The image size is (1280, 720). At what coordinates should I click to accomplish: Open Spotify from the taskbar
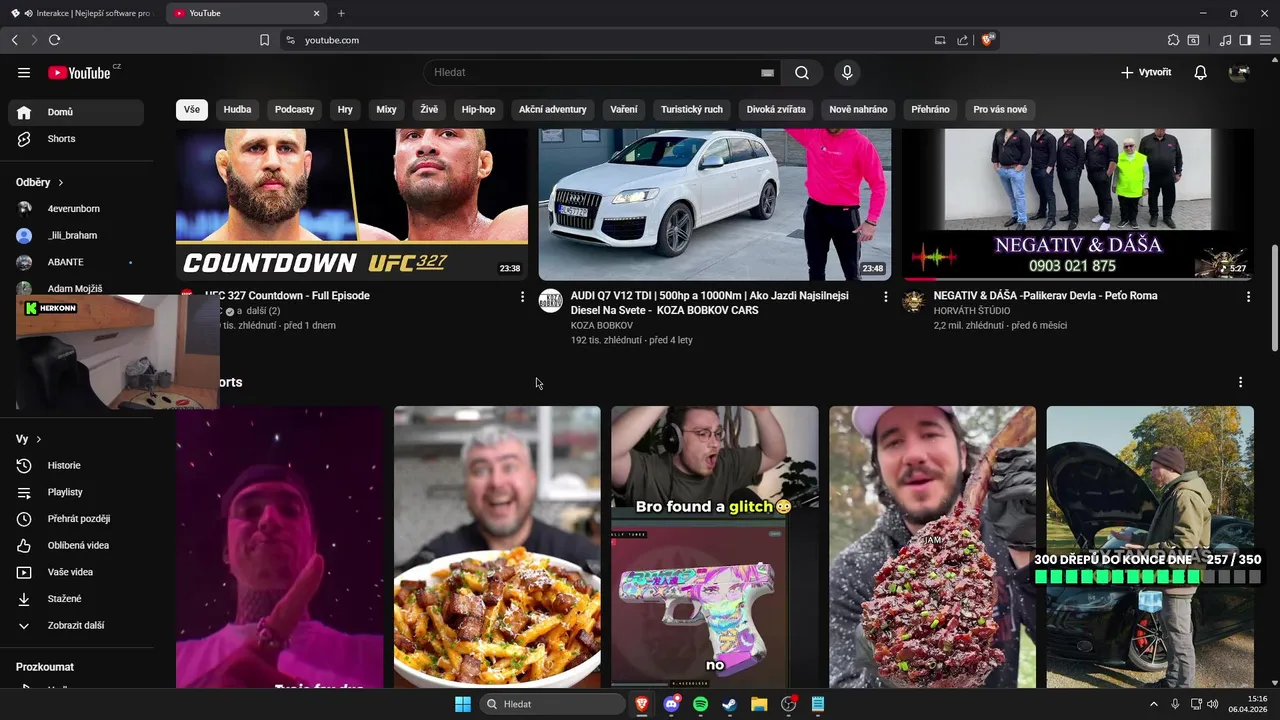point(700,704)
